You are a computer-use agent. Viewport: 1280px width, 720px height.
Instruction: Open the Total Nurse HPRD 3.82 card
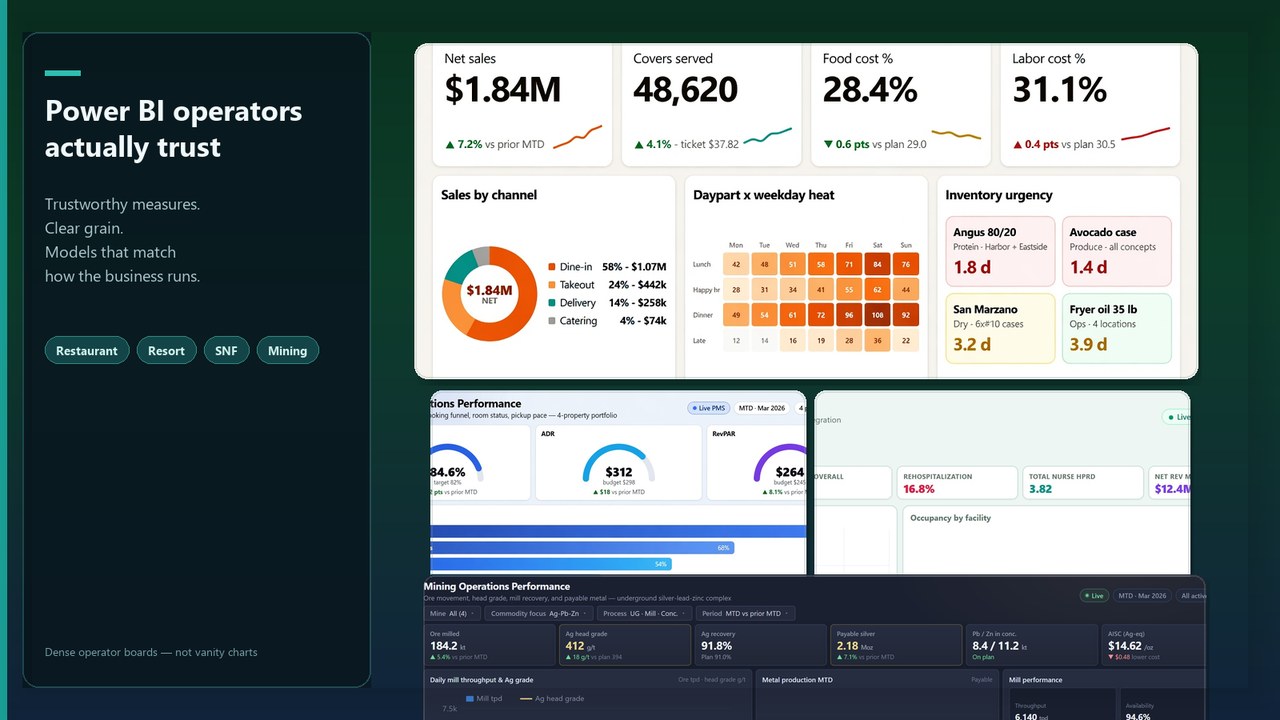[1083, 483]
